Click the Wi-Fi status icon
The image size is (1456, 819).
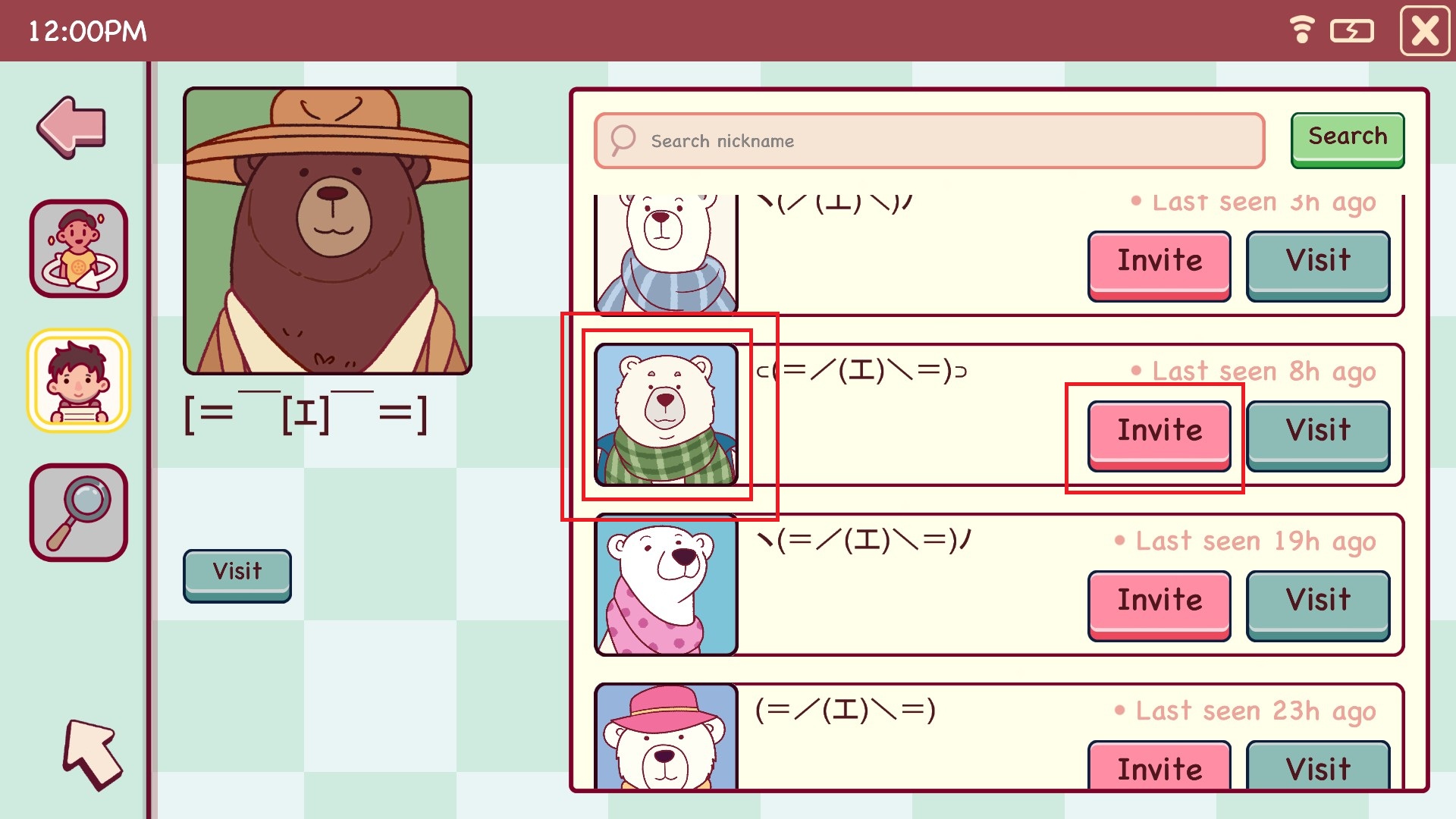pos(1302,30)
